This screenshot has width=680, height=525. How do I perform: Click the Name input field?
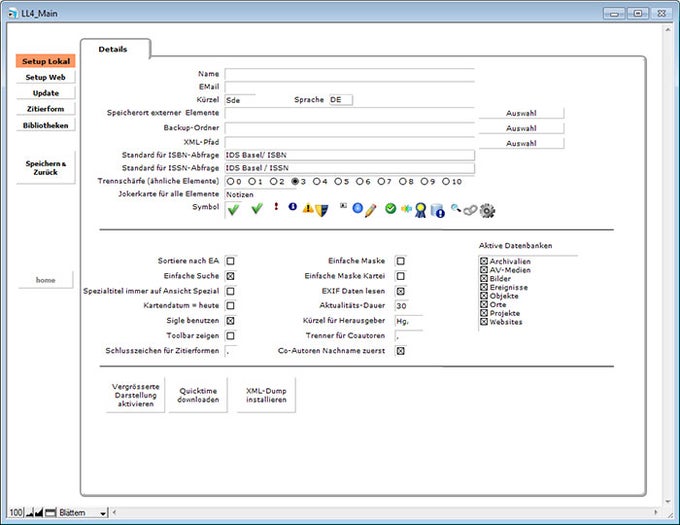coord(350,74)
